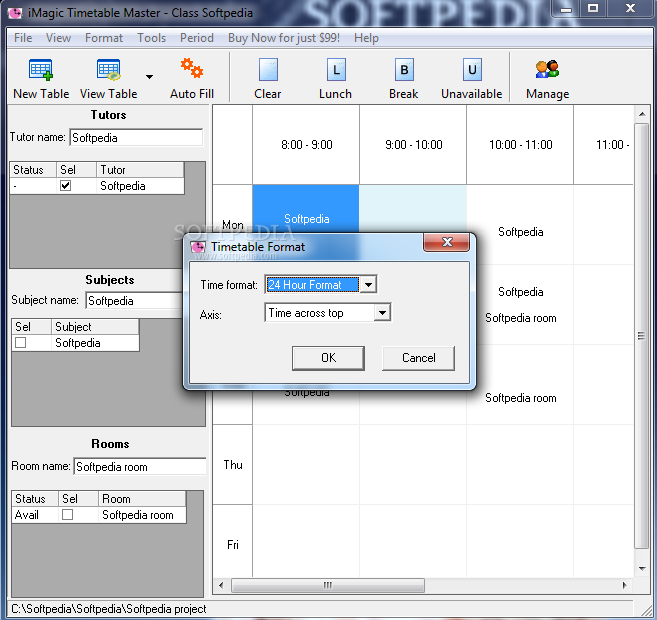Screen dimensions: 657x620
Task: Select the Softpedia room row in Rooms list
Action: tap(99, 514)
